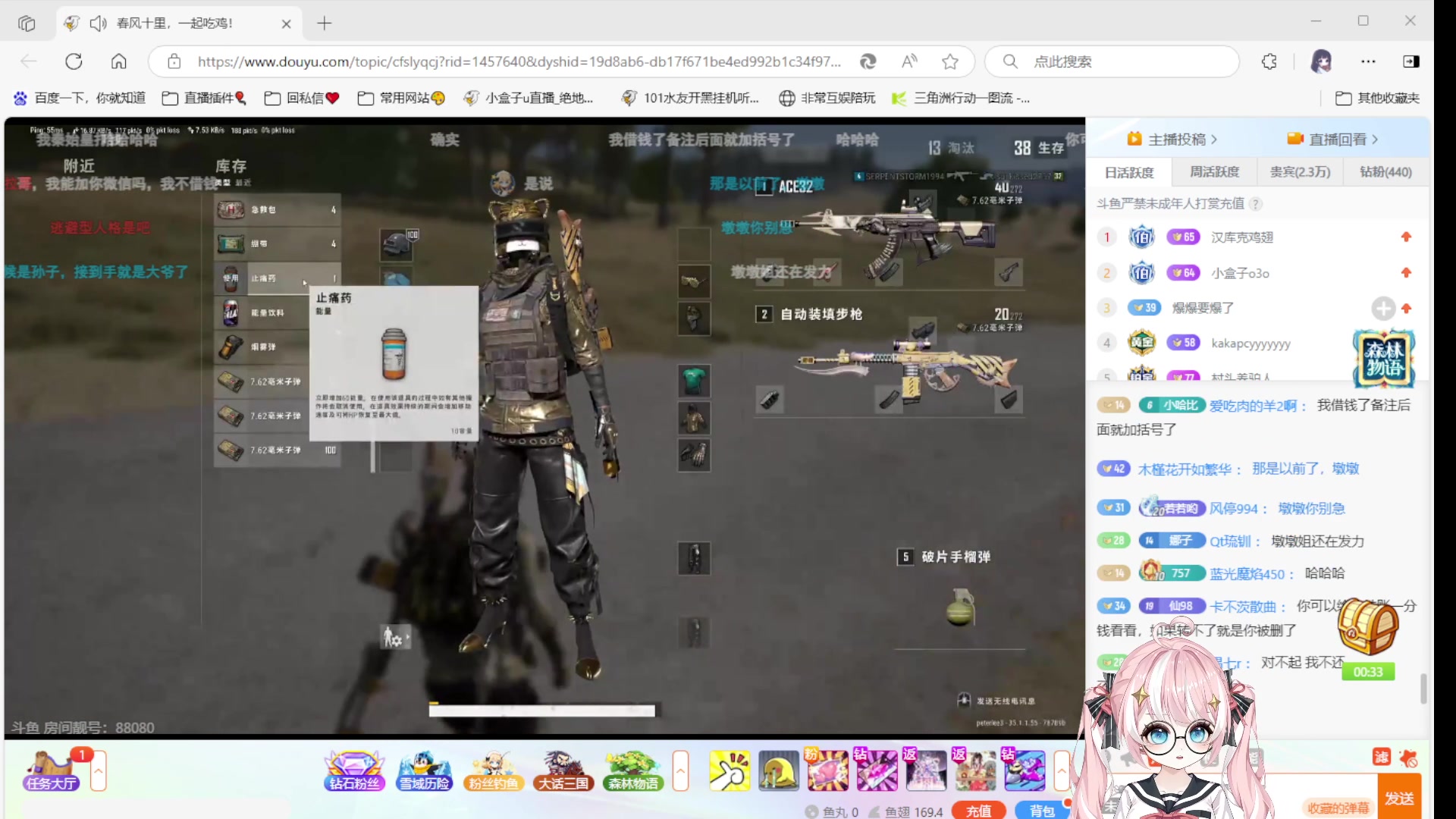Open the 直播插件 bookmark folder
Screen dimensions: 1456x819
tap(204, 98)
